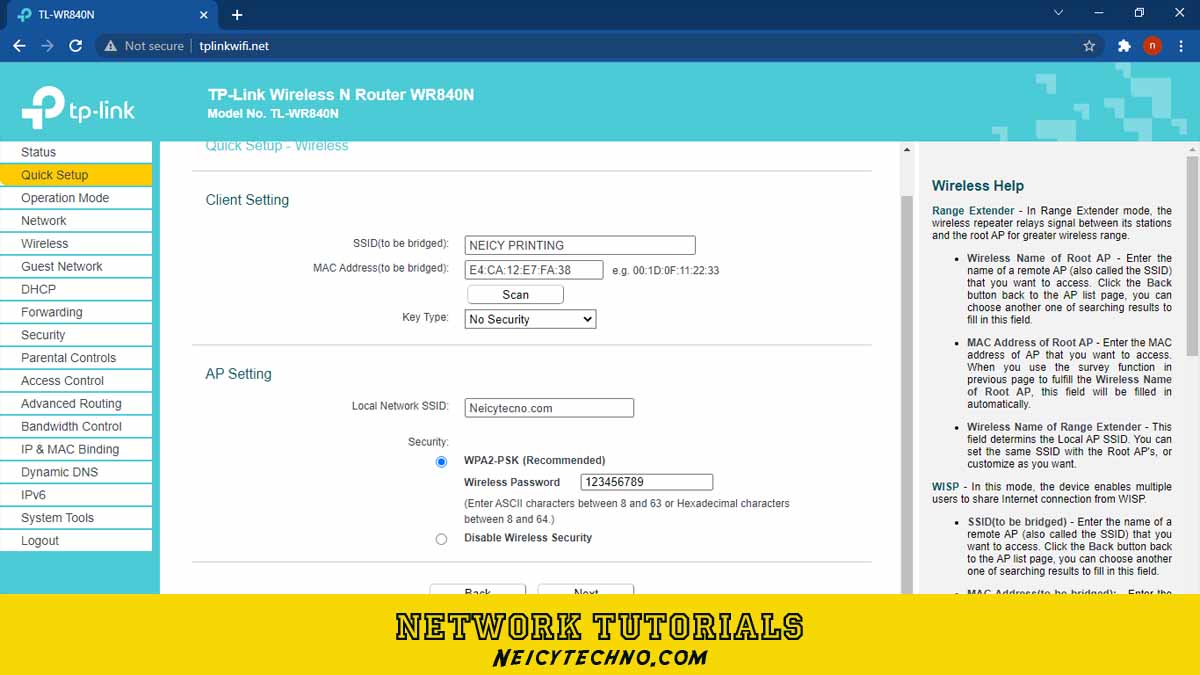Viewport: 1200px width, 675px height.
Task: Click the Back button
Action: [478, 590]
